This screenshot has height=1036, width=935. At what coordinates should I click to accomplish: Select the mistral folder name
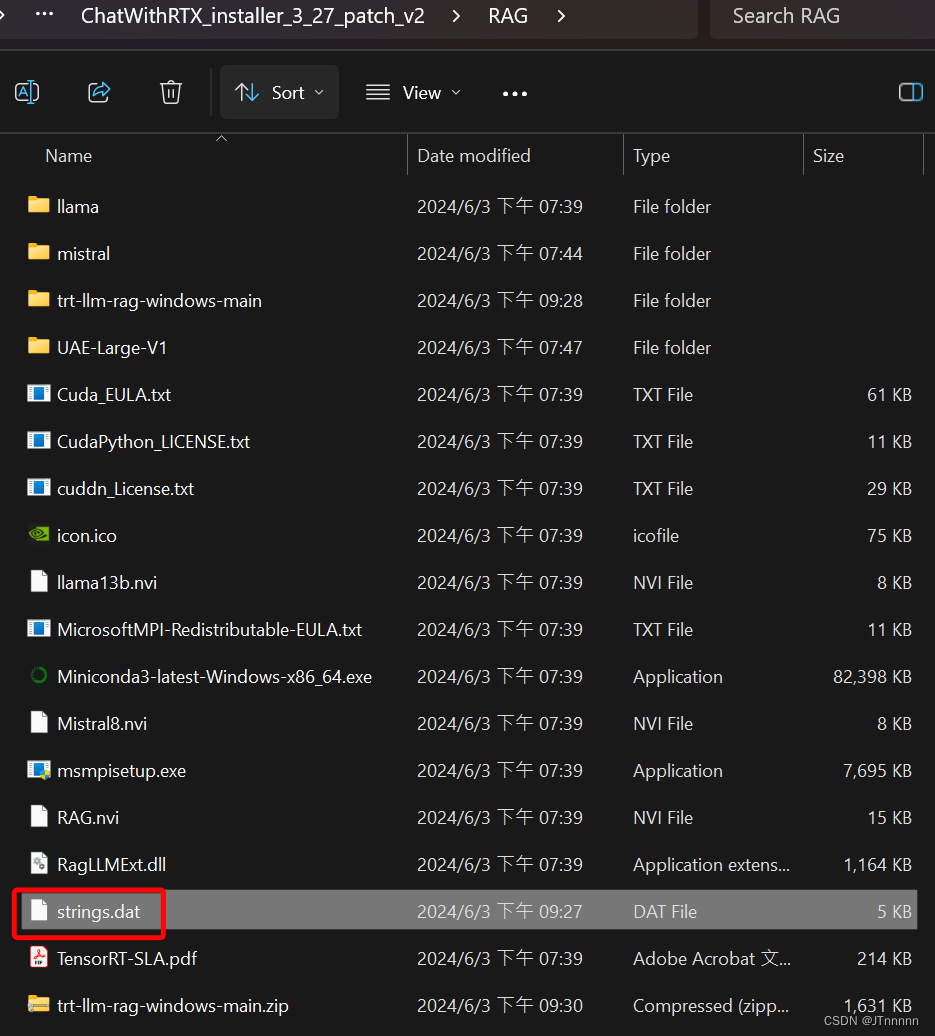(x=83, y=254)
